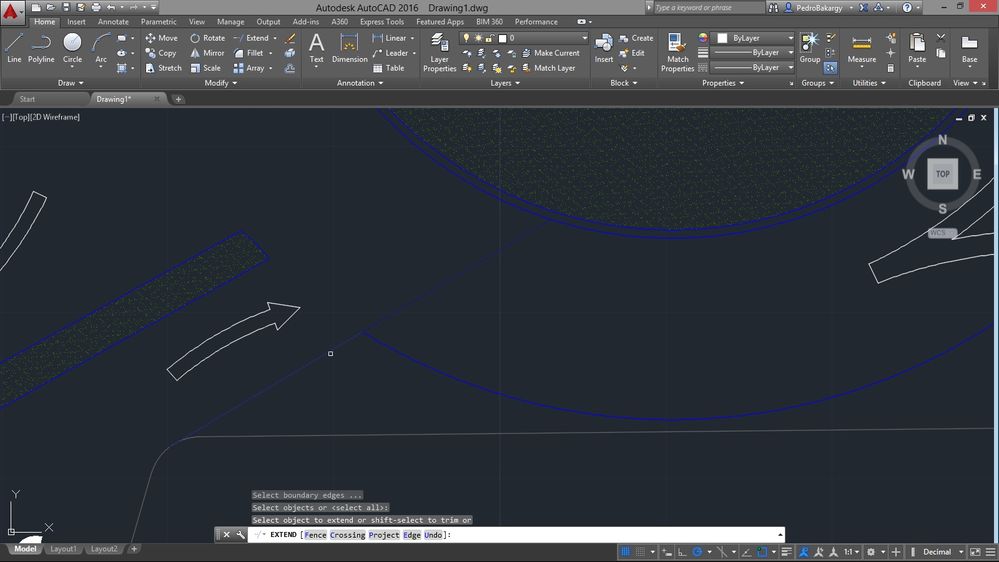
Task: Open the Annotate ribbon tab
Action: pos(113,22)
